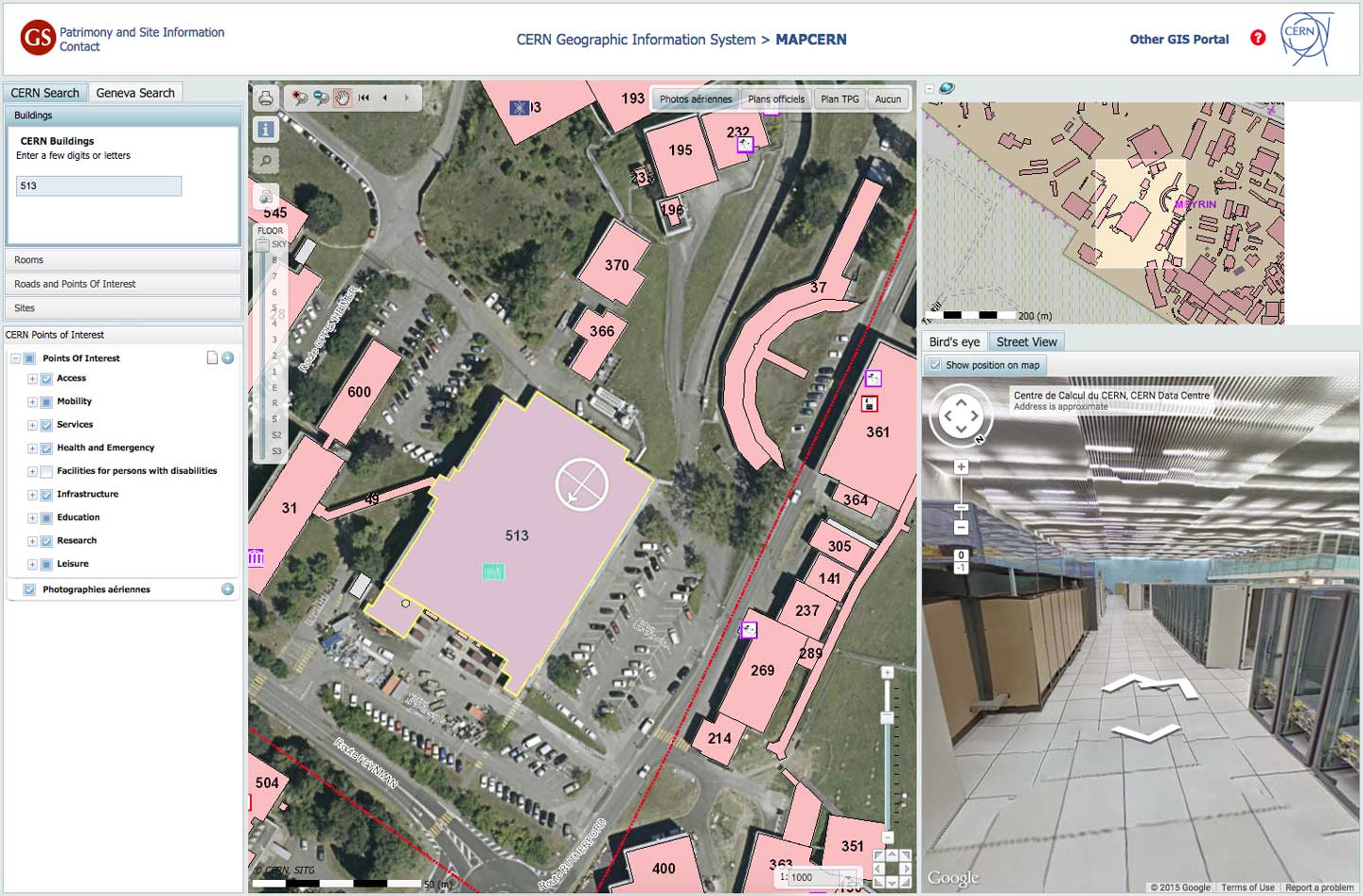1363x896 pixels.
Task: Switch to the Geneva Search tab
Action: [x=135, y=92]
